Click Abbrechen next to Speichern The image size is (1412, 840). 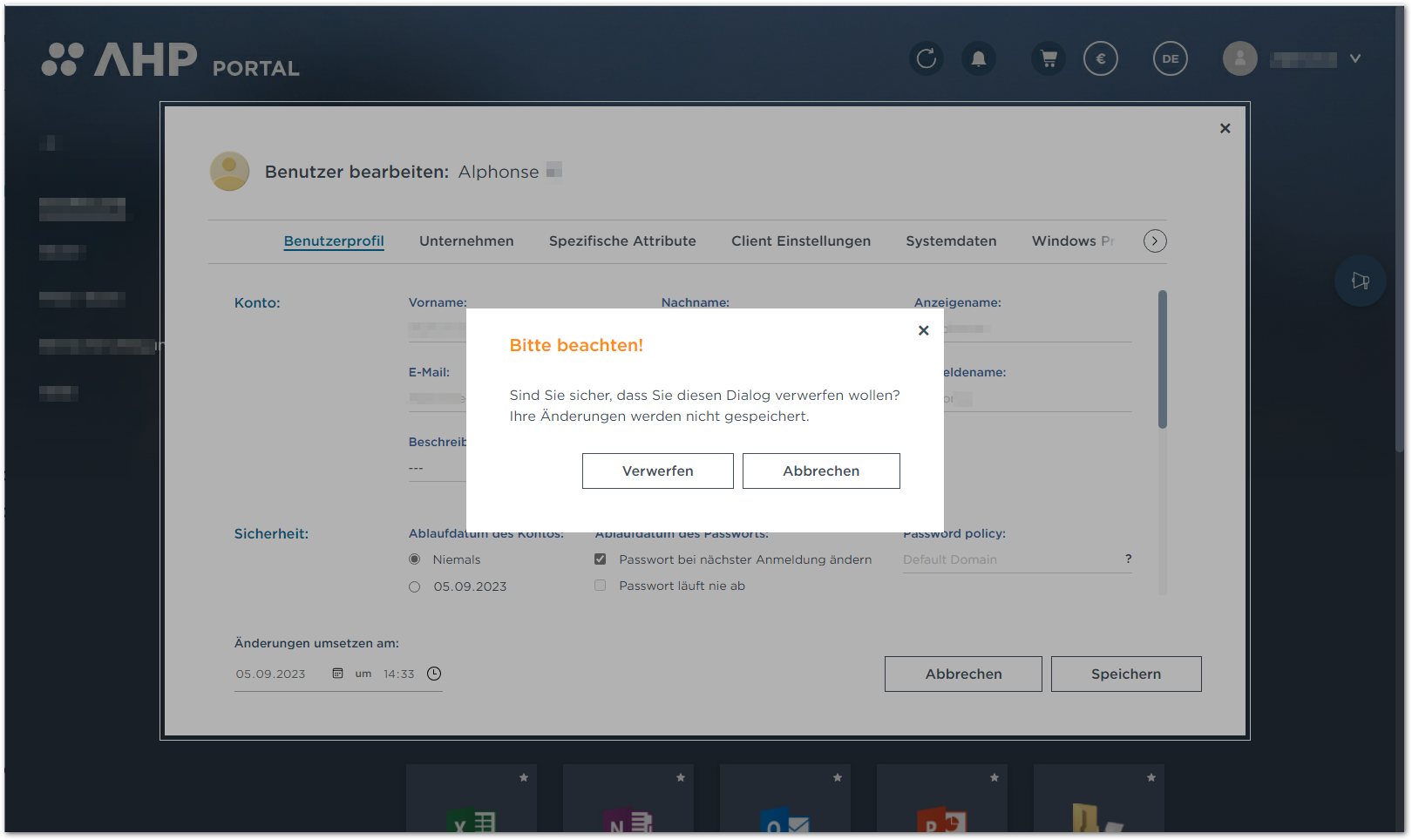pos(963,674)
